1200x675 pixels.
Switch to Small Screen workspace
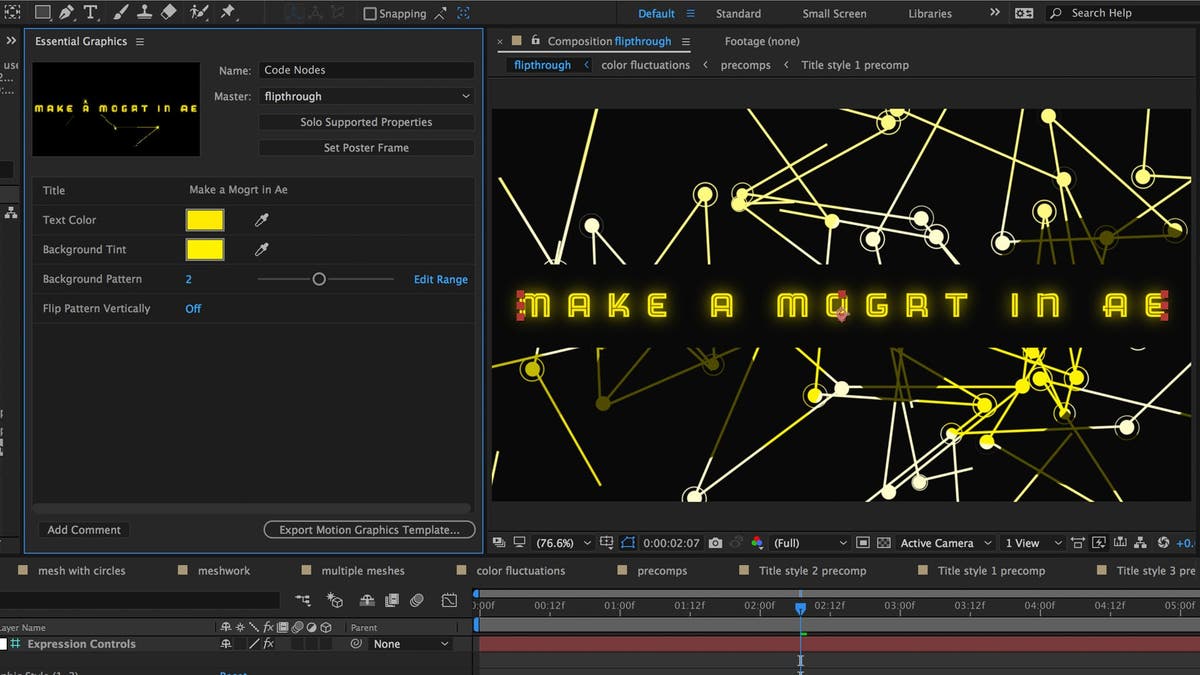click(x=835, y=14)
